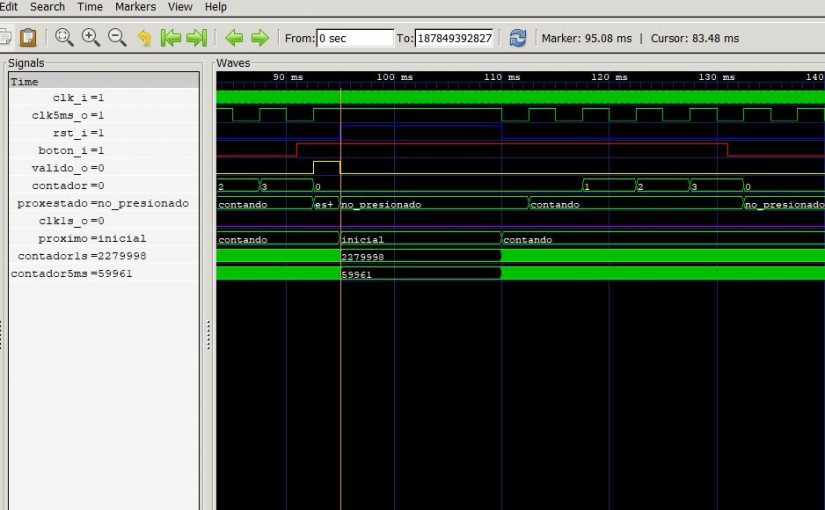The height and width of the screenshot is (510, 825).
Task: Jump to end with Zoom to End icon
Action: click(x=197, y=38)
